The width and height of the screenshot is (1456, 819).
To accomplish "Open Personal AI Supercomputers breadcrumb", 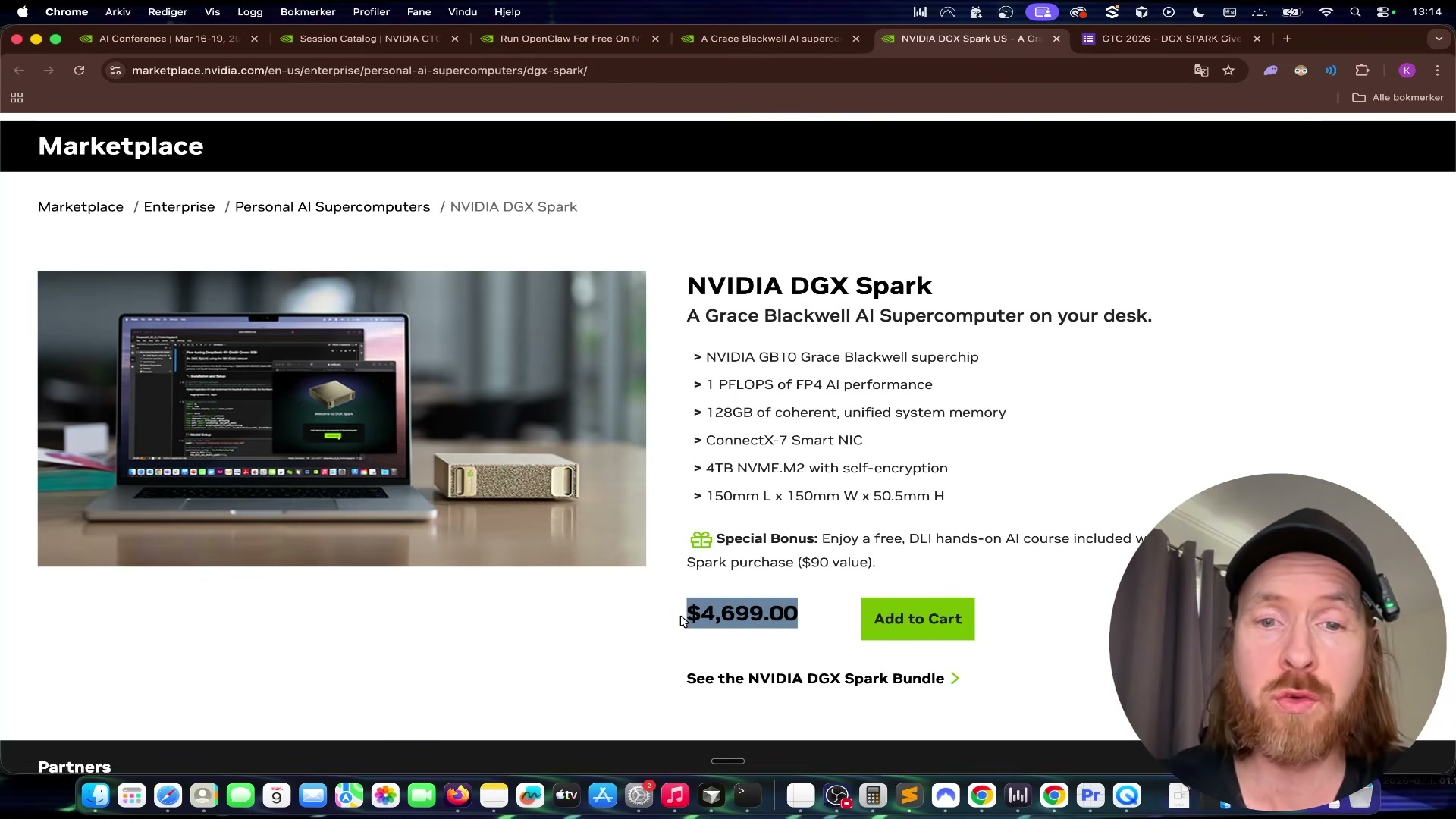I will 332,207.
